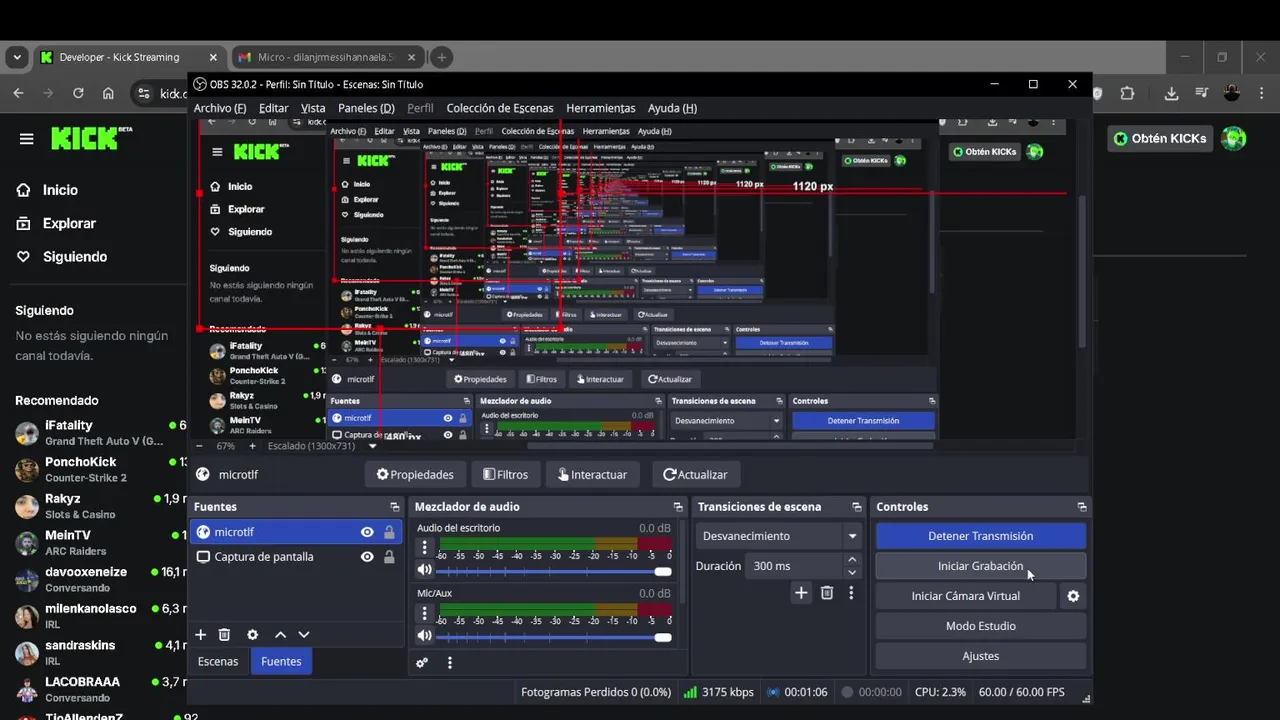Toggle lock on Captura de pantalla source
Image resolution: width=1280 pixels, height=720 pixels.
click(389, 557)
